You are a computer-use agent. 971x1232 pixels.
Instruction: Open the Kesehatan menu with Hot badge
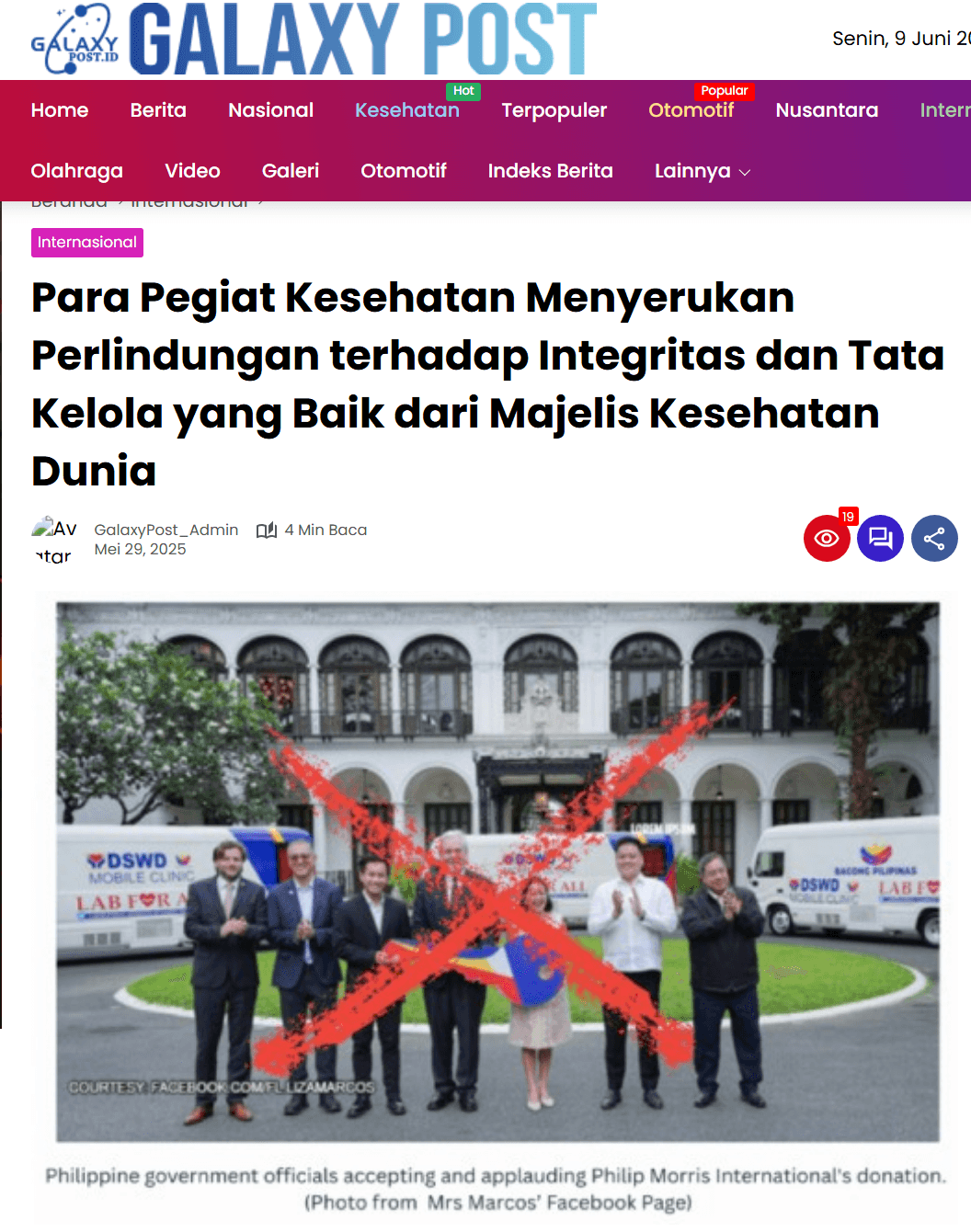click(407, 110)
